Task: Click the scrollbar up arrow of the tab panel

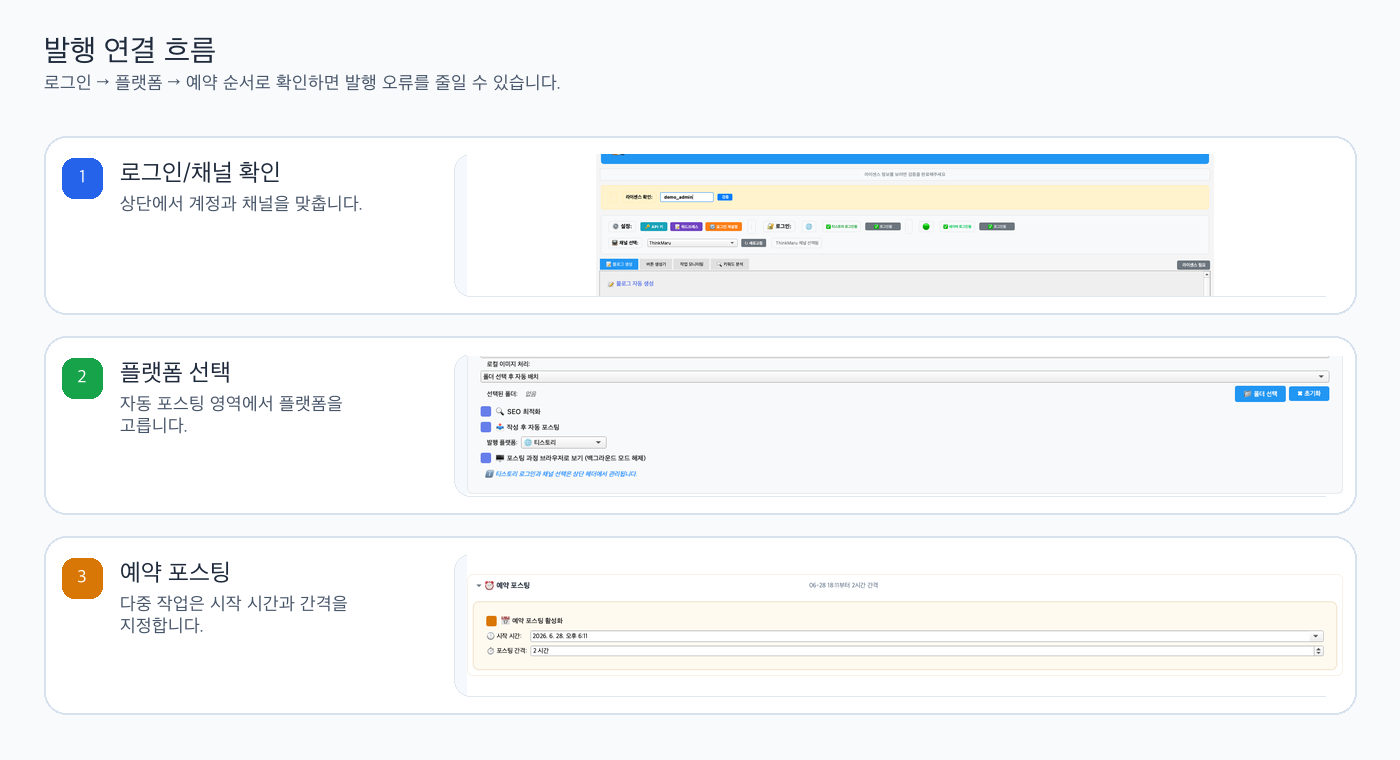Action: click(x=1207, y=275)
